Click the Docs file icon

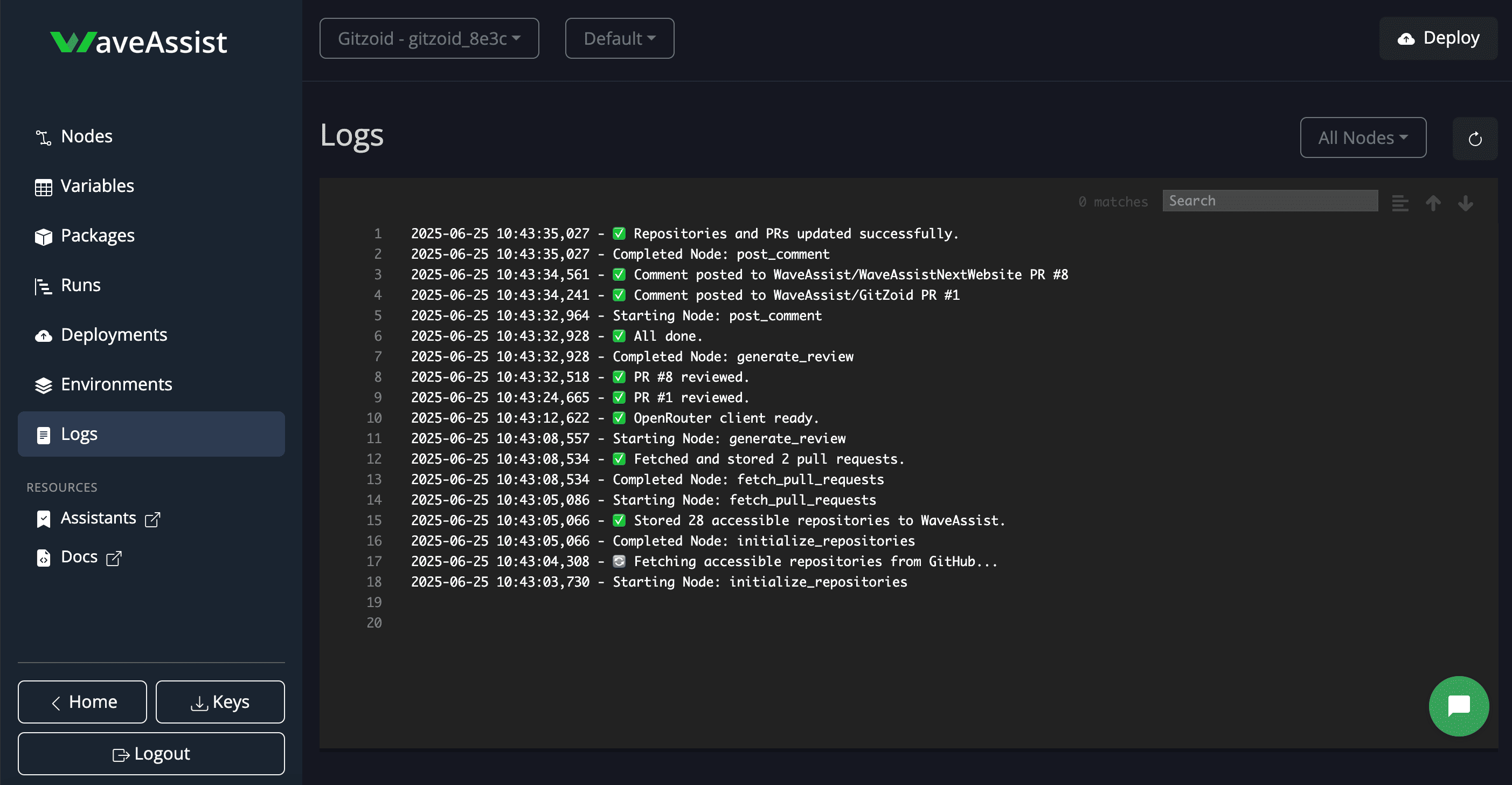pos(44,559)
